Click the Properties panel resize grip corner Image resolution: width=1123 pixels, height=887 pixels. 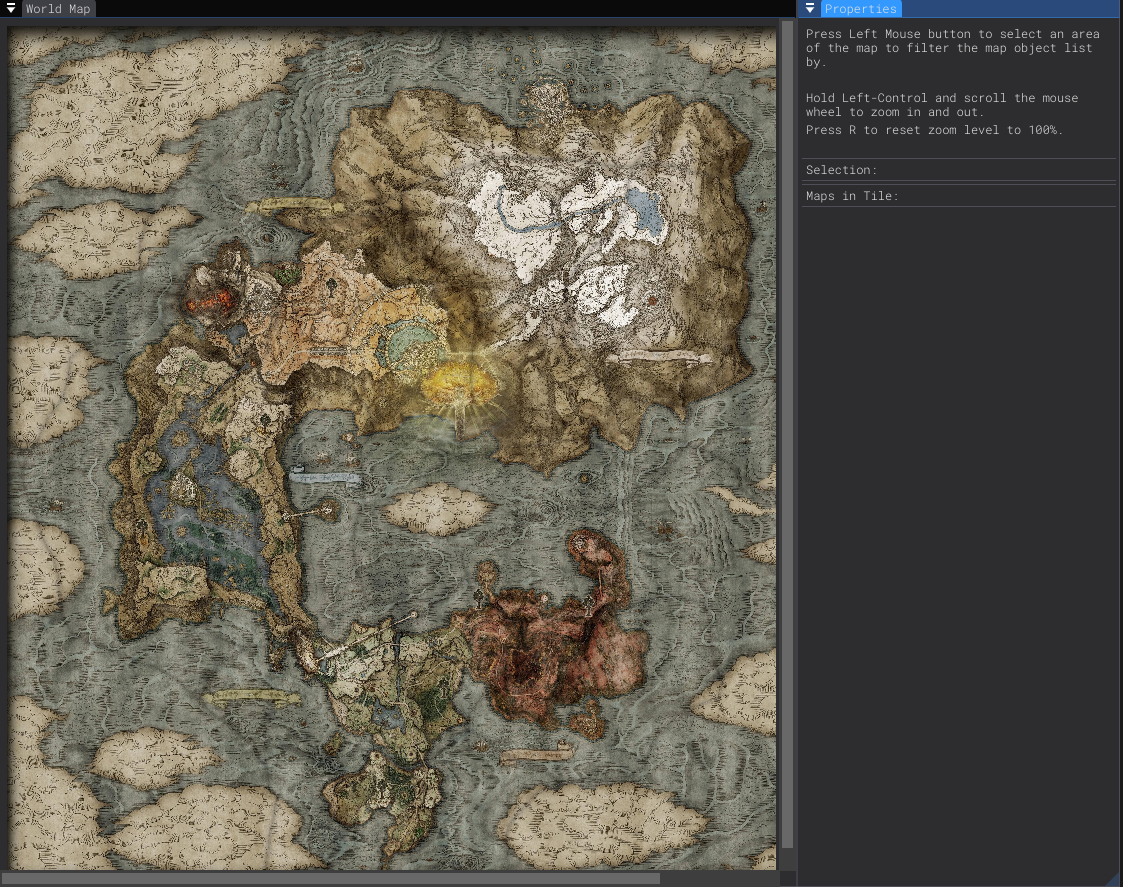tap(1114, 878)
